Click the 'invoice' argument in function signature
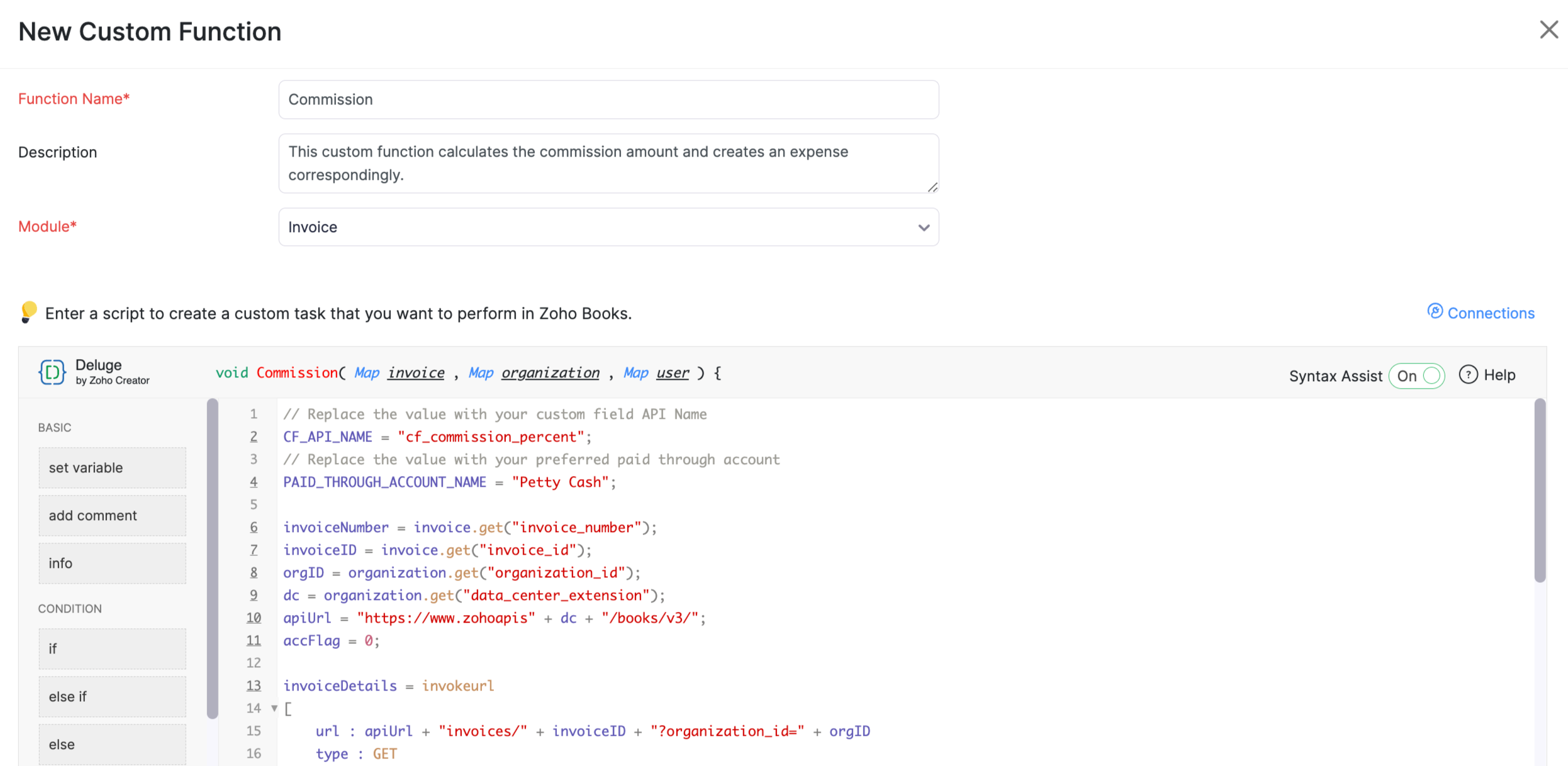Image resolution: width=1568 pixels, height=766 pixels. [x=416, y=373]
